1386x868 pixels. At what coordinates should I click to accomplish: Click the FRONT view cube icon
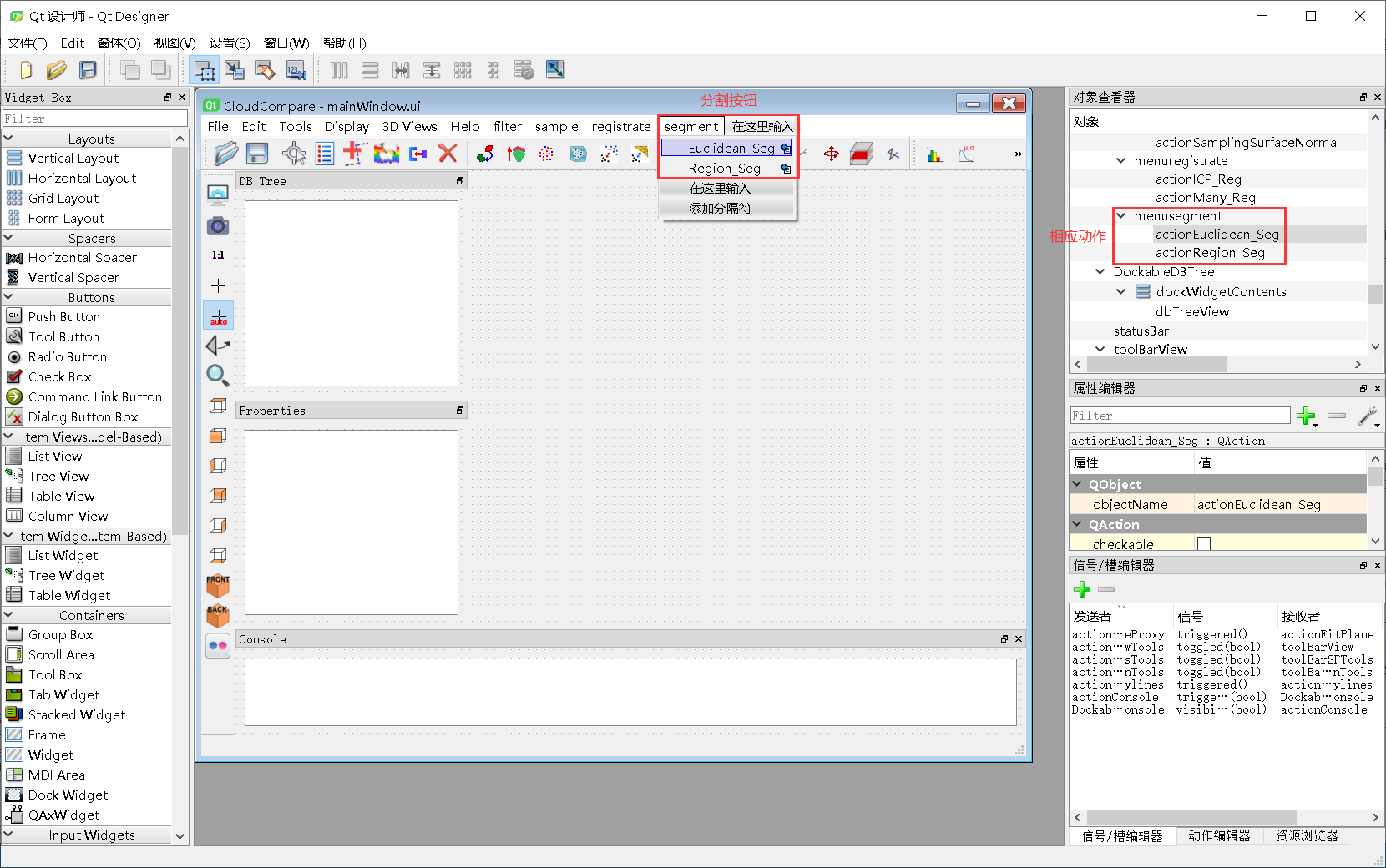point(218,586)
